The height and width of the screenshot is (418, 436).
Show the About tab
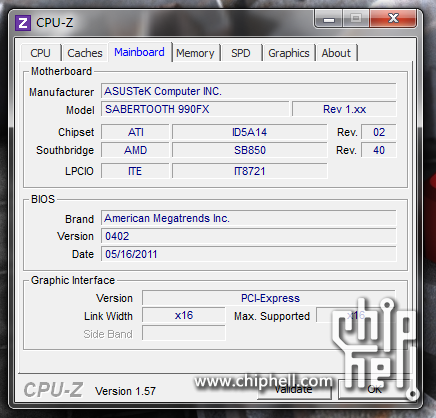pyautogui.click(x=336, y=53)
